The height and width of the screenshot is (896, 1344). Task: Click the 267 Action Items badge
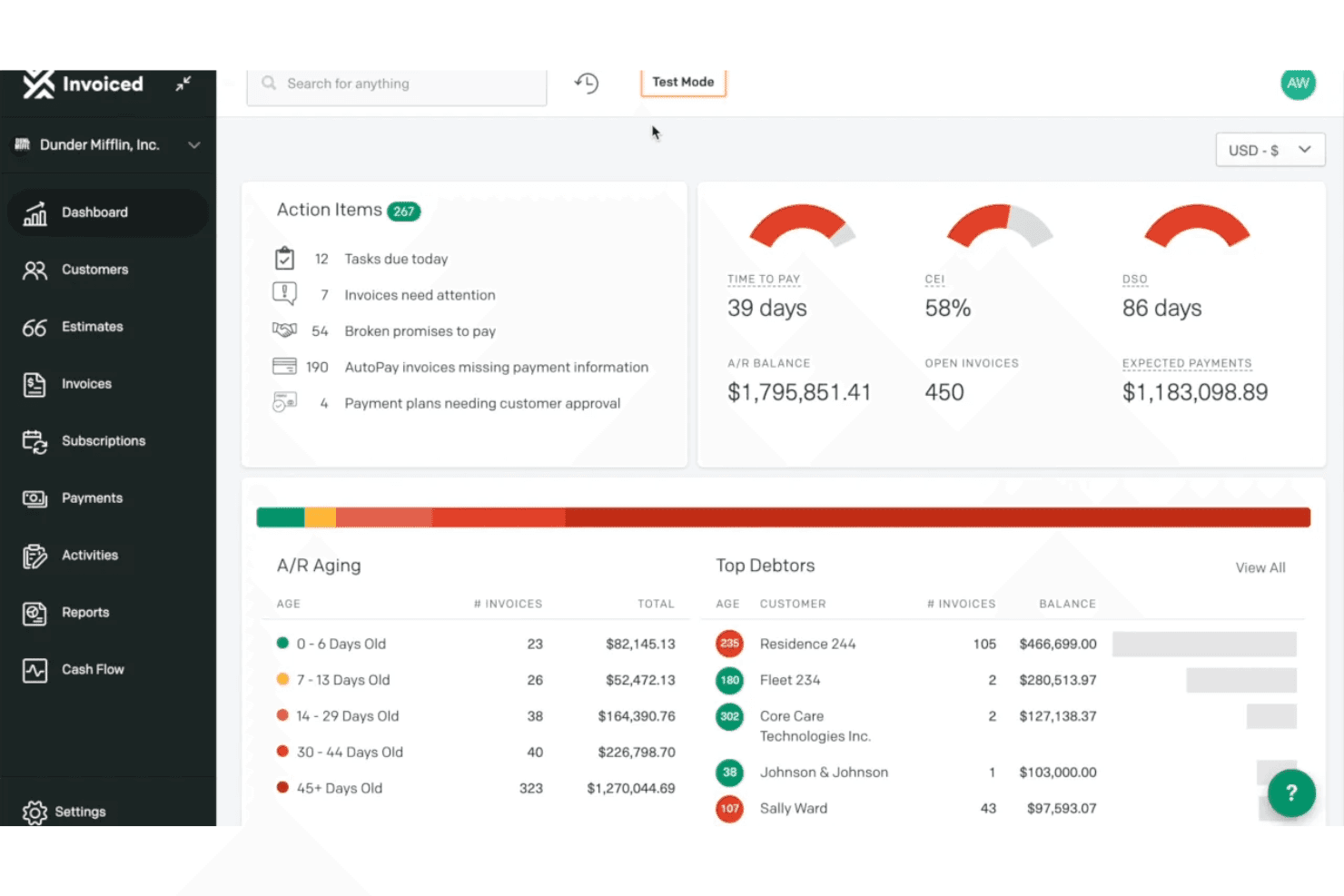coord(403,212)
